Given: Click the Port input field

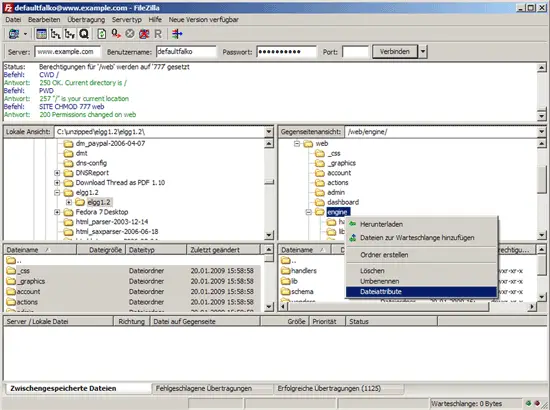Looking at the screenshot, I should (355, 52).
